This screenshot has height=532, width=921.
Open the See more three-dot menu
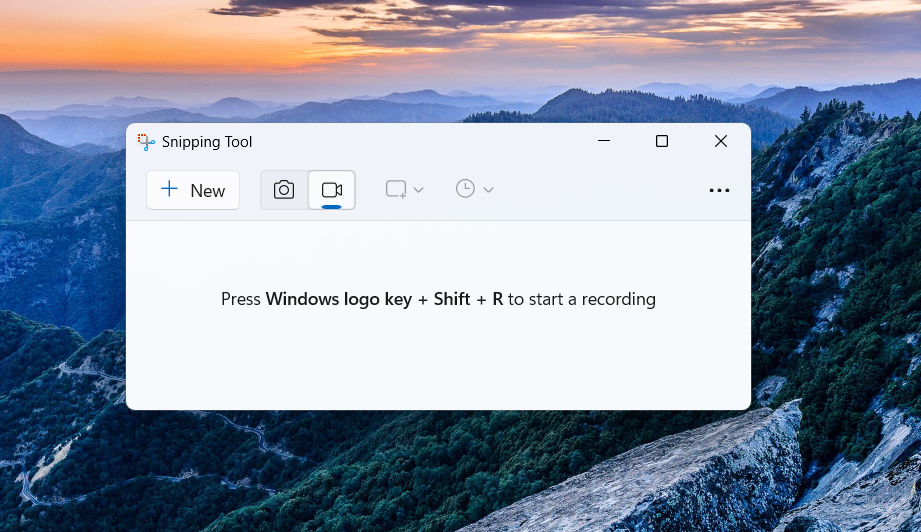(719, 190)
